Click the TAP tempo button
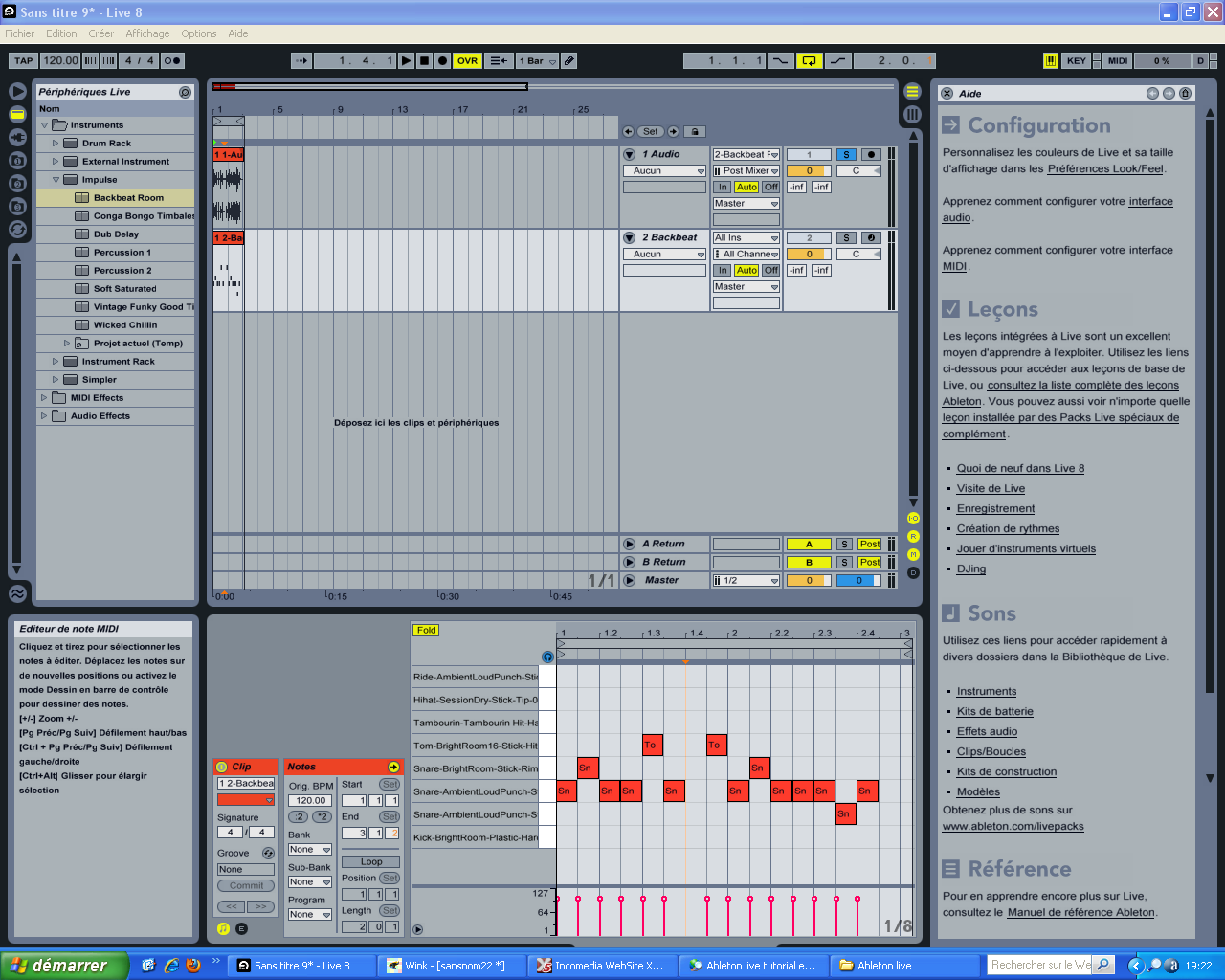This screenshot has width=1225, height=980. 24,60
